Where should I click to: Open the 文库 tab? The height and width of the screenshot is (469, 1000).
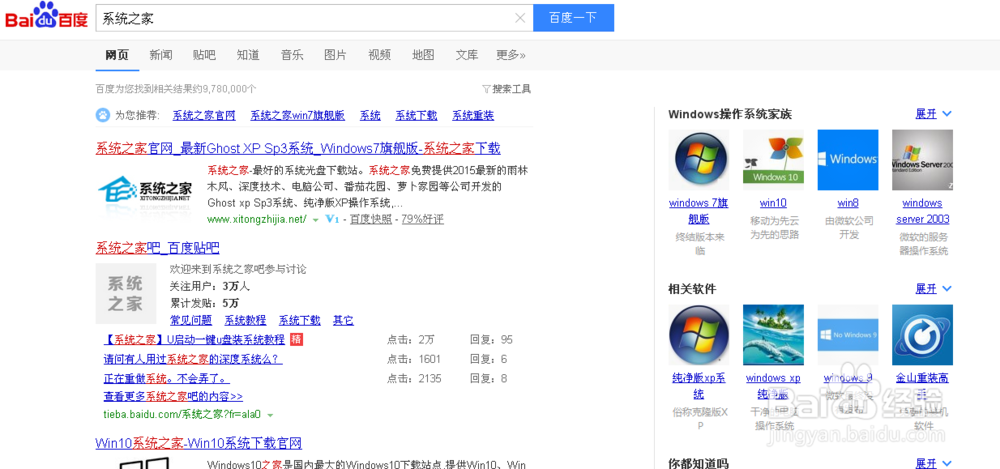pyautogui.click(x=467, y=55)
